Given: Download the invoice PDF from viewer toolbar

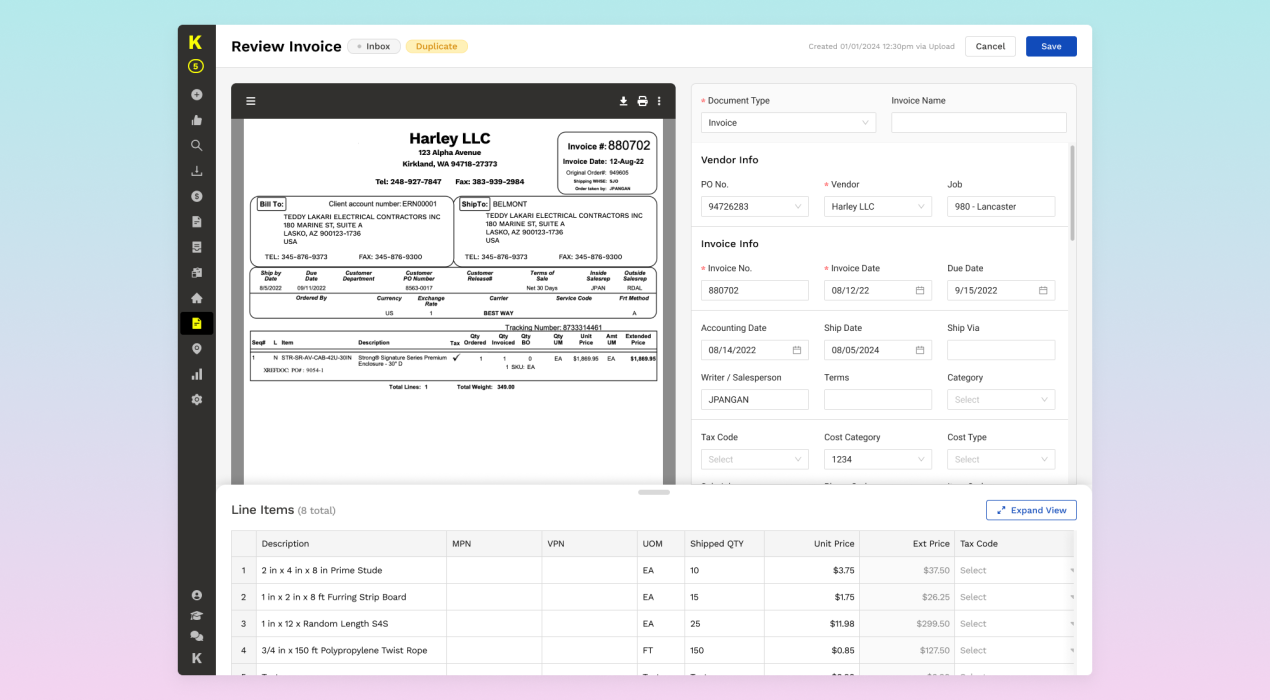Looking at the screenshot, I should [624, 101].
